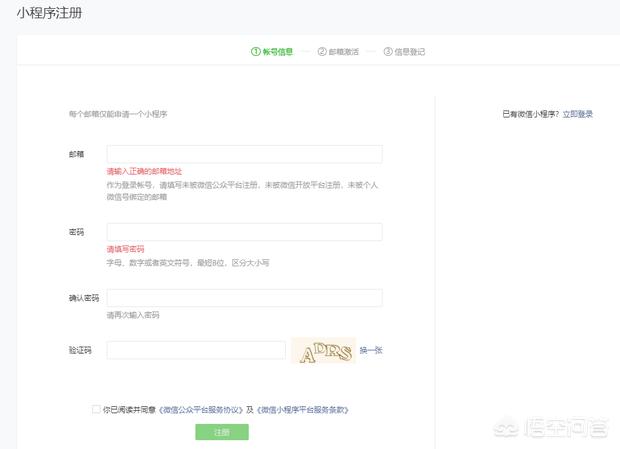
Task: Focus the 密码 password input field
Action: coord(244,232)
